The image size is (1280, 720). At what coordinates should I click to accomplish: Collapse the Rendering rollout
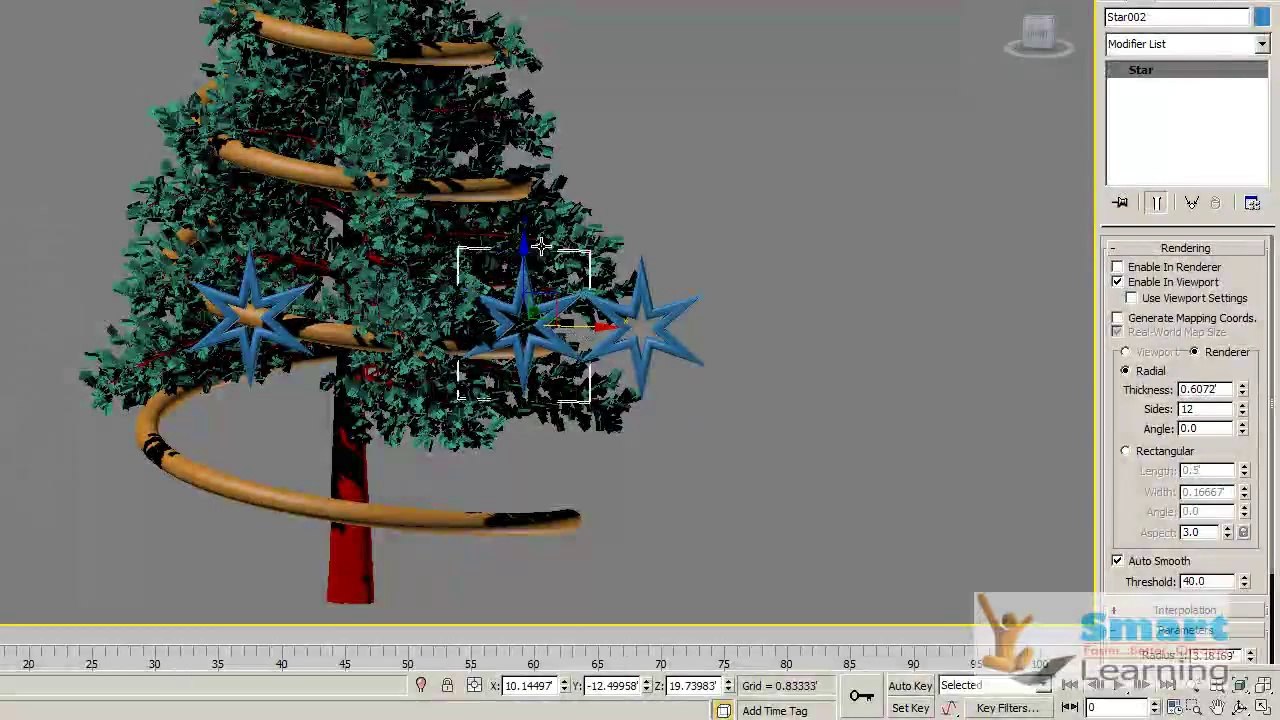[1185, 248]
